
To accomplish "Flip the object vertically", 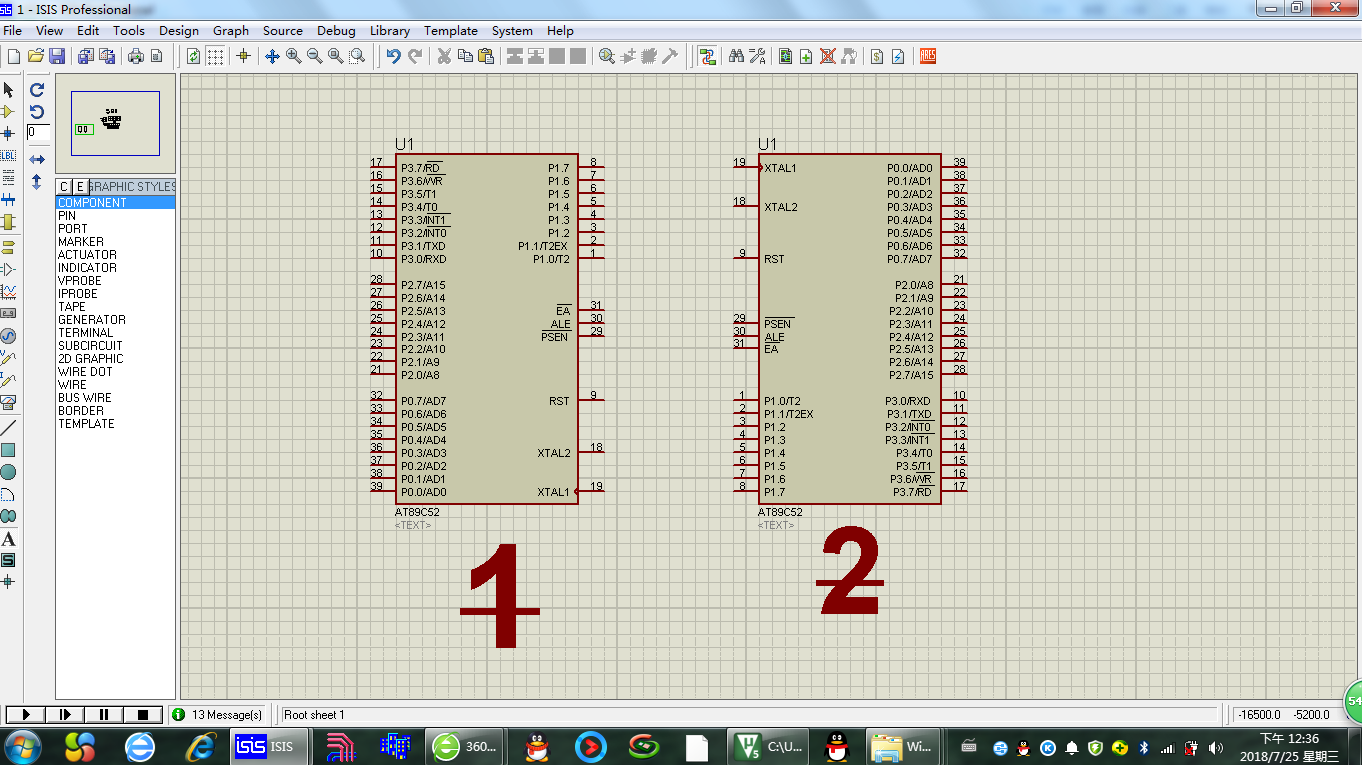I will 37,182.
